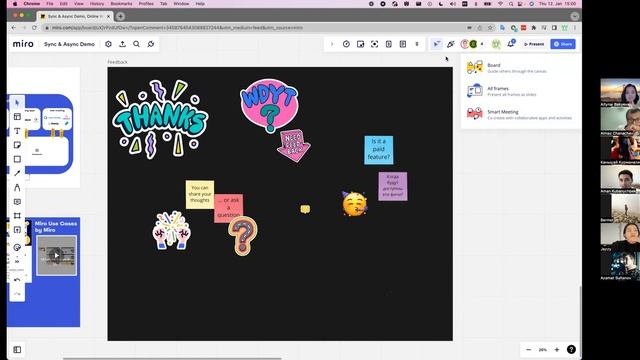Reload the page in Chrome
The width and height of the screenshot is (640, 360).
[34, 28]
